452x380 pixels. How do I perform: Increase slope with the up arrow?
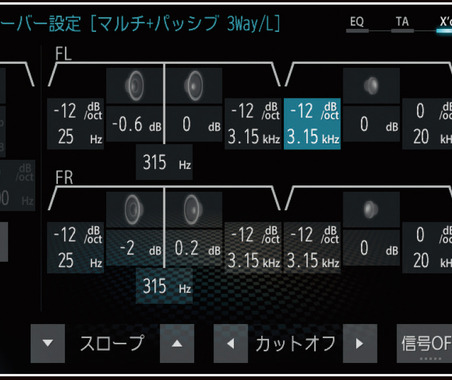177,343
